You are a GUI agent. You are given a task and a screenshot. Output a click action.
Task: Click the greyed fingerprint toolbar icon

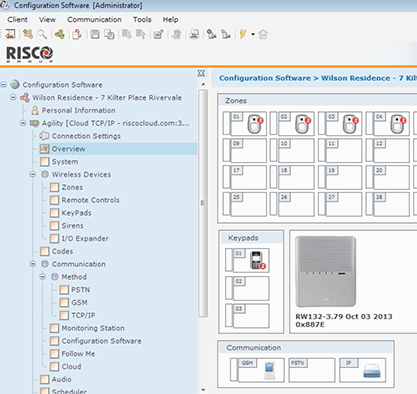click(177, 34)
